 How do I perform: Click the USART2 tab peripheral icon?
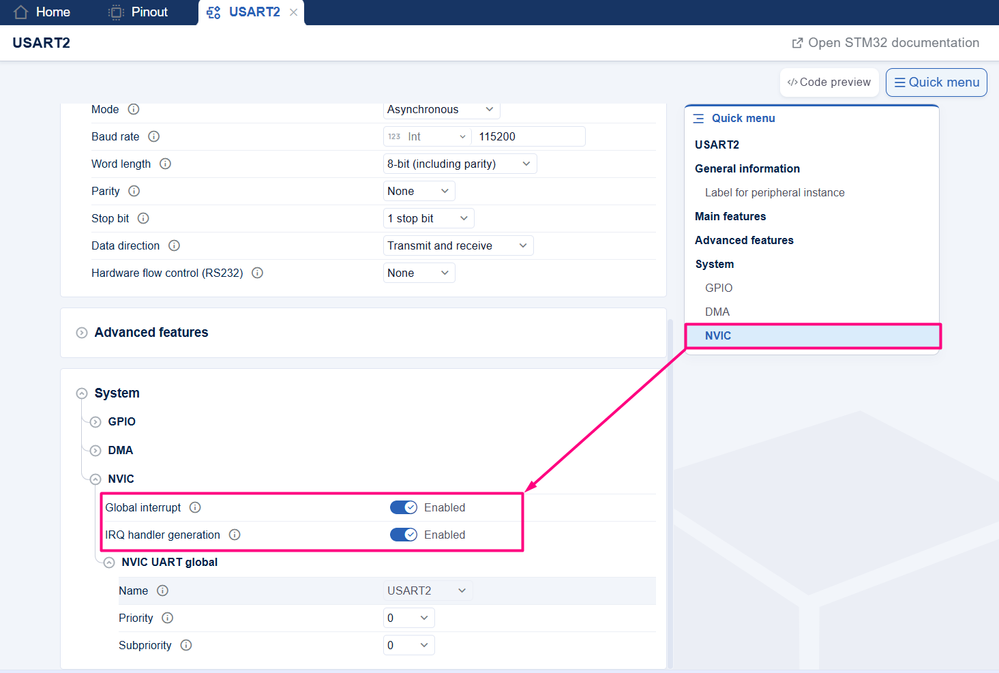tap(213, 12)
